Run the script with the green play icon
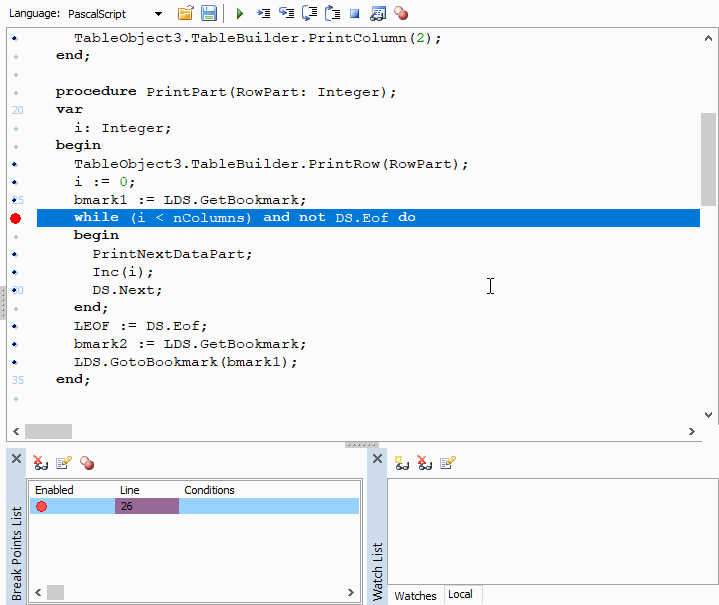Viewport: 719px width, 605px height. click(239, 14)
